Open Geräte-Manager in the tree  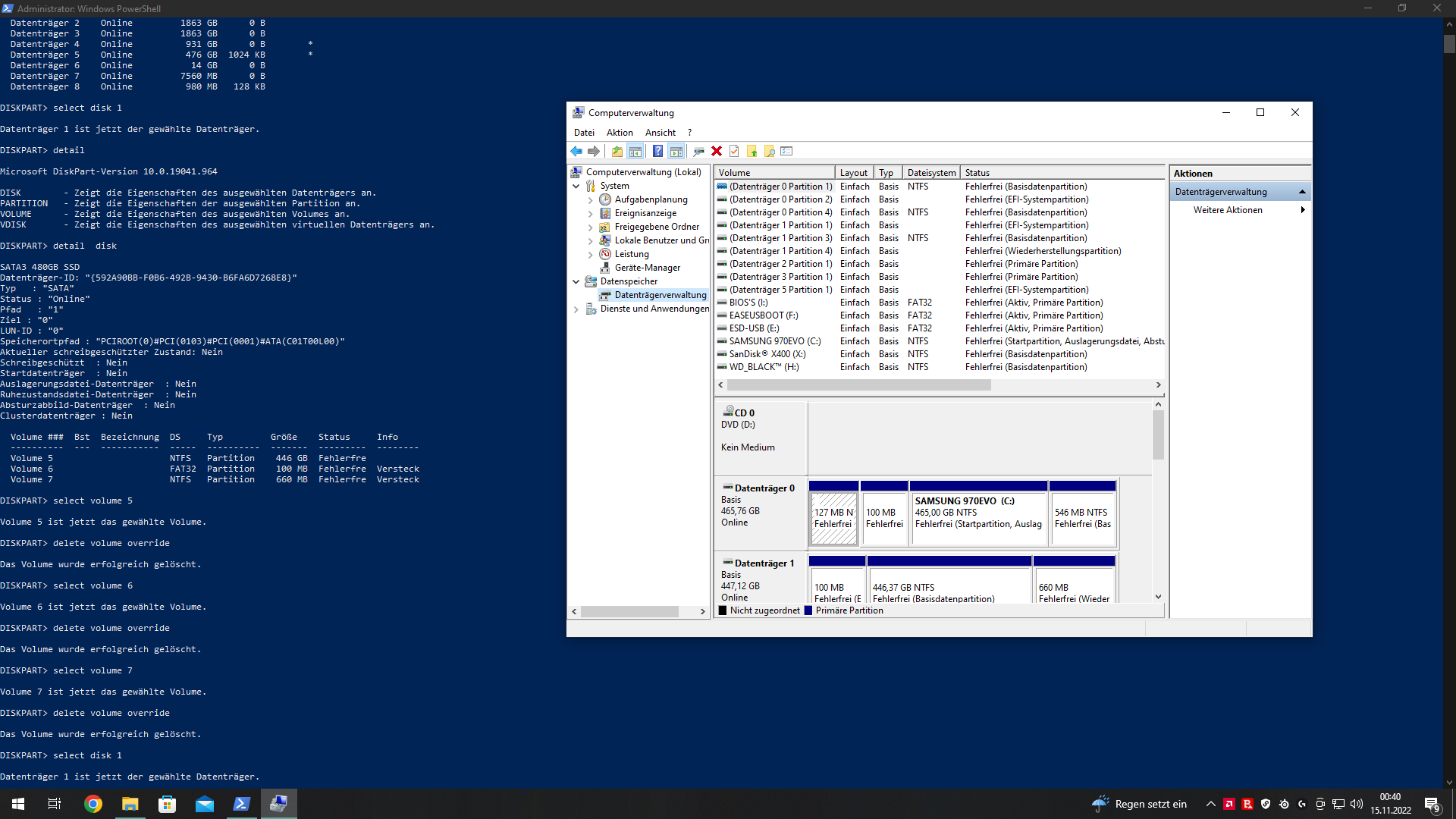point(647,268)
